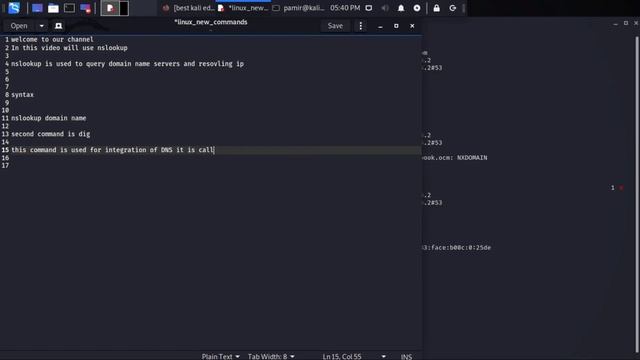Expand the Open recent files dropdown arrow
This screenshot has height=360, width=640.
point(41,26)
